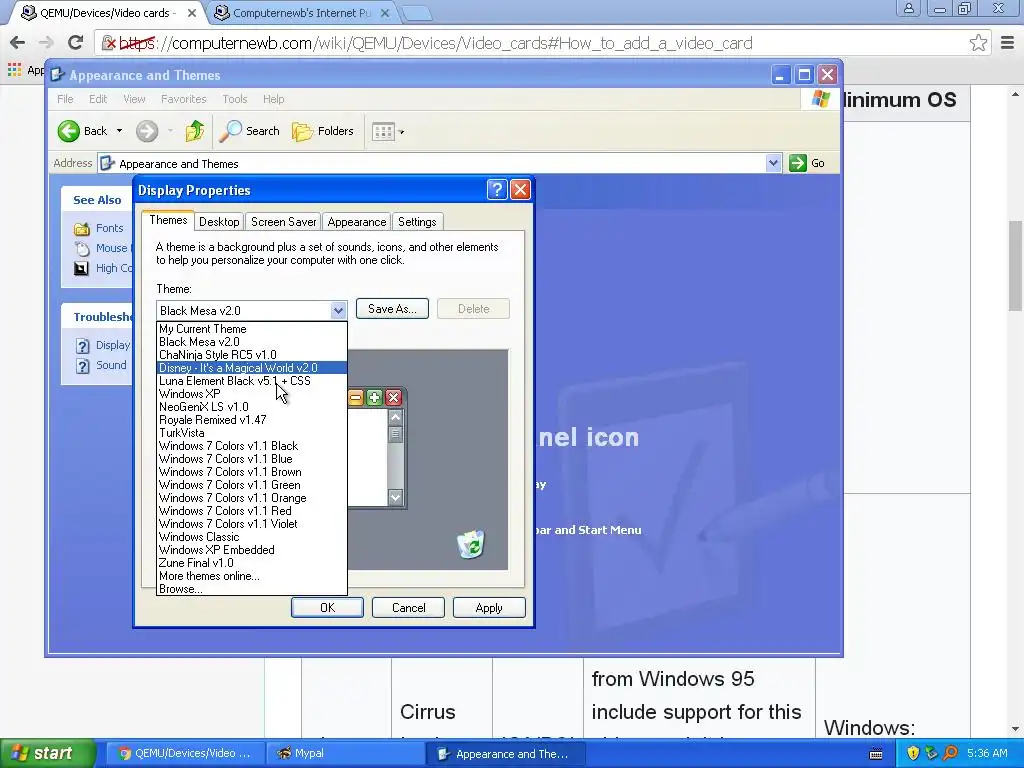Click Recycle Bin icon in theme preview
Viewport: 1024px width, 768px height.
click(471, 544)
